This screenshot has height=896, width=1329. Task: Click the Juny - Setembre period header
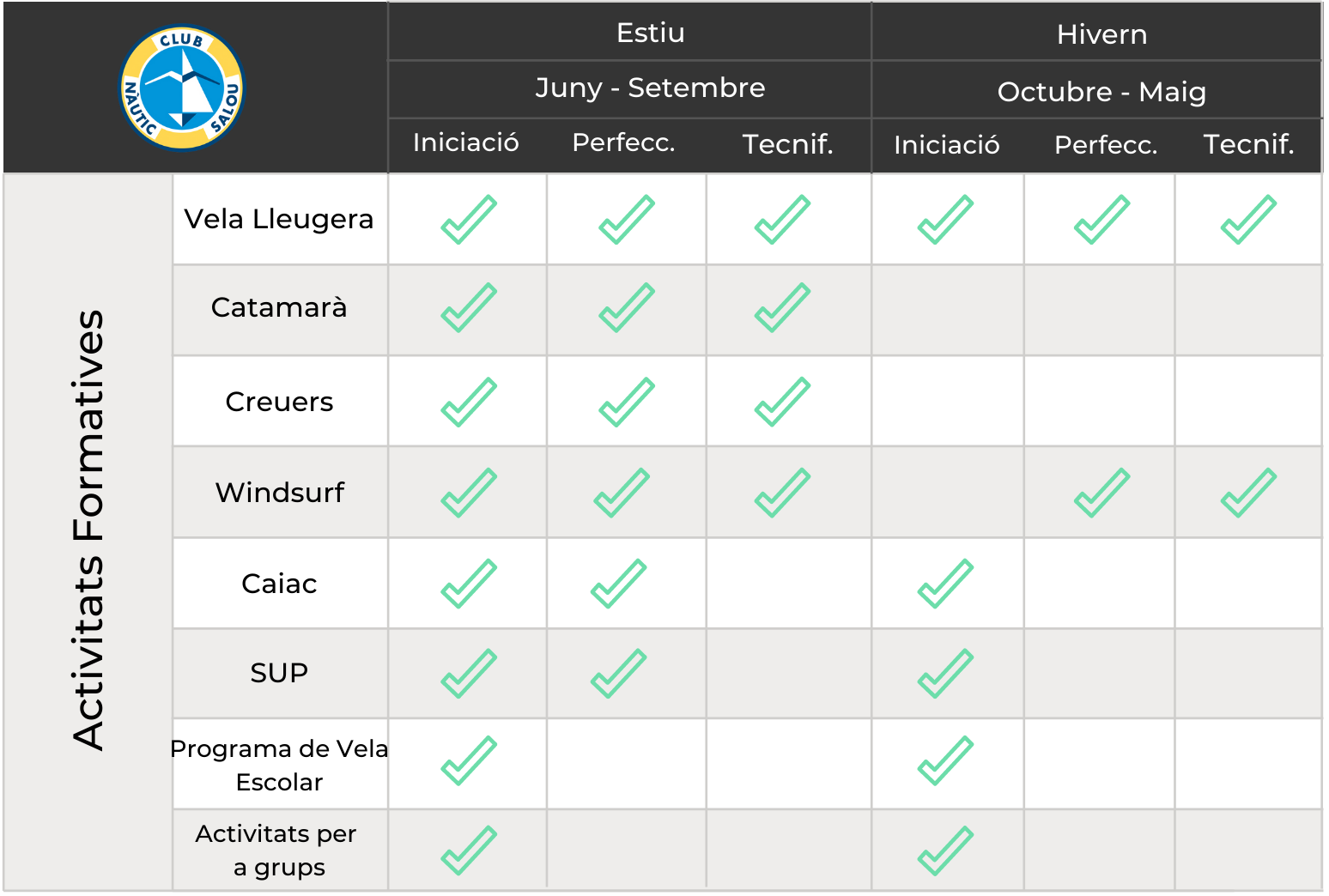tap(650, 88)
